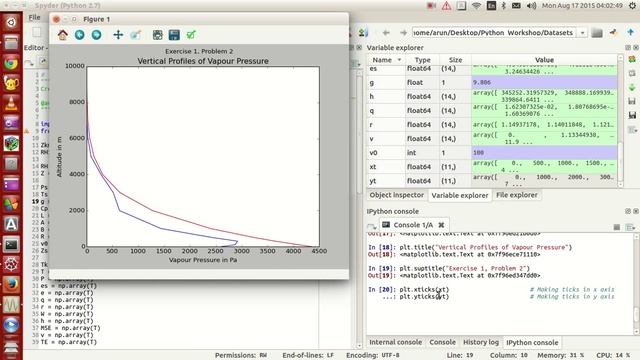
Task: Activate the Pan axes tool in Figure 1
Action: [x=118, y=35]
